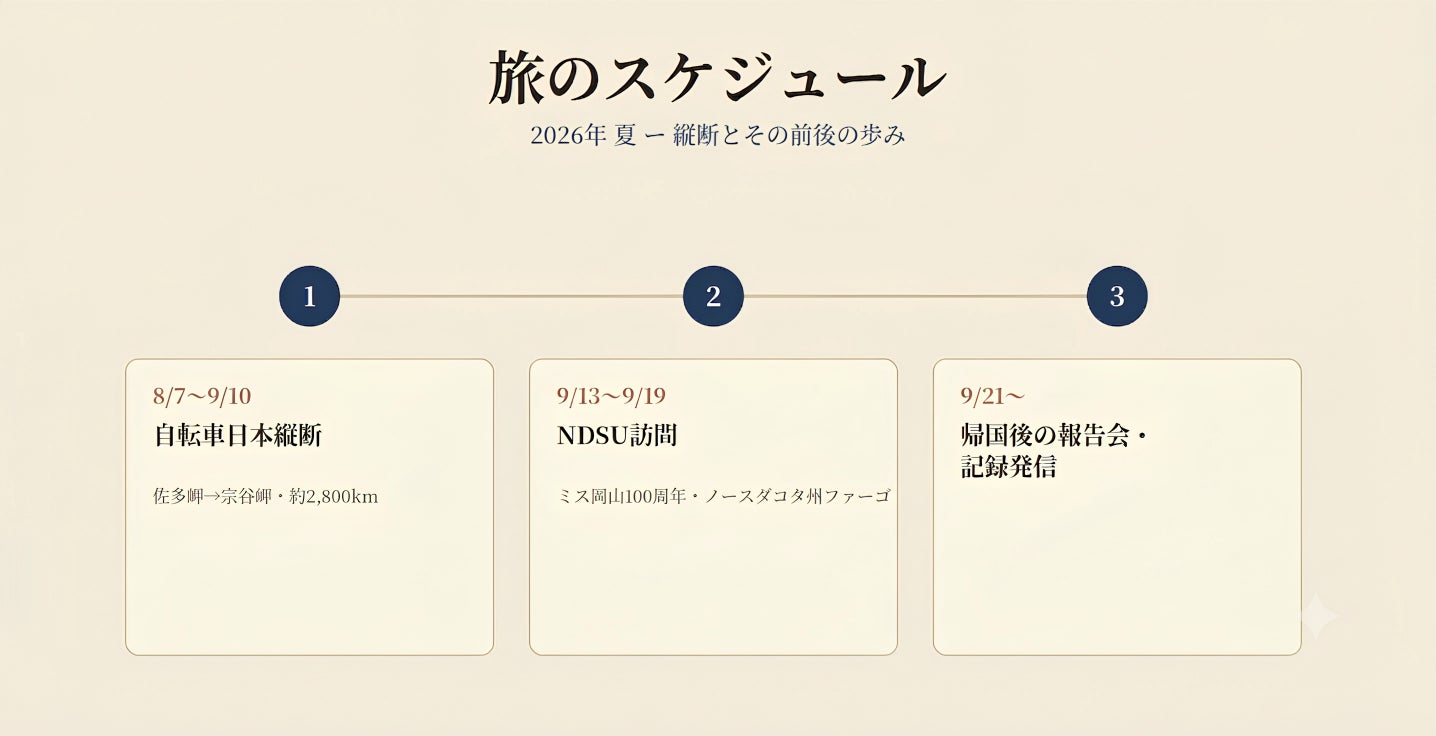This screenshot has height=736, width=1436.
Task: Select the 9/13〜9/19 date label
Action: [x=611, y=396]
